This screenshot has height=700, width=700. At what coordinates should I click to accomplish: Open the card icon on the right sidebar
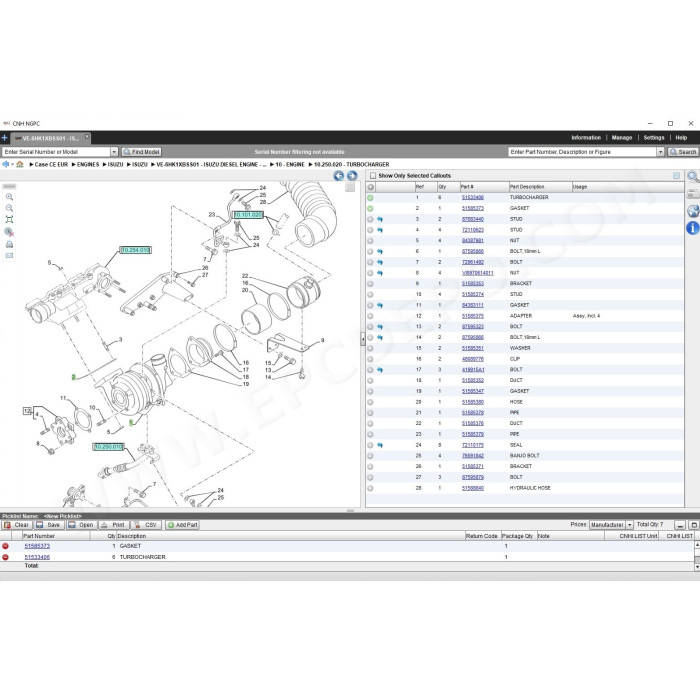coord(692,194)
